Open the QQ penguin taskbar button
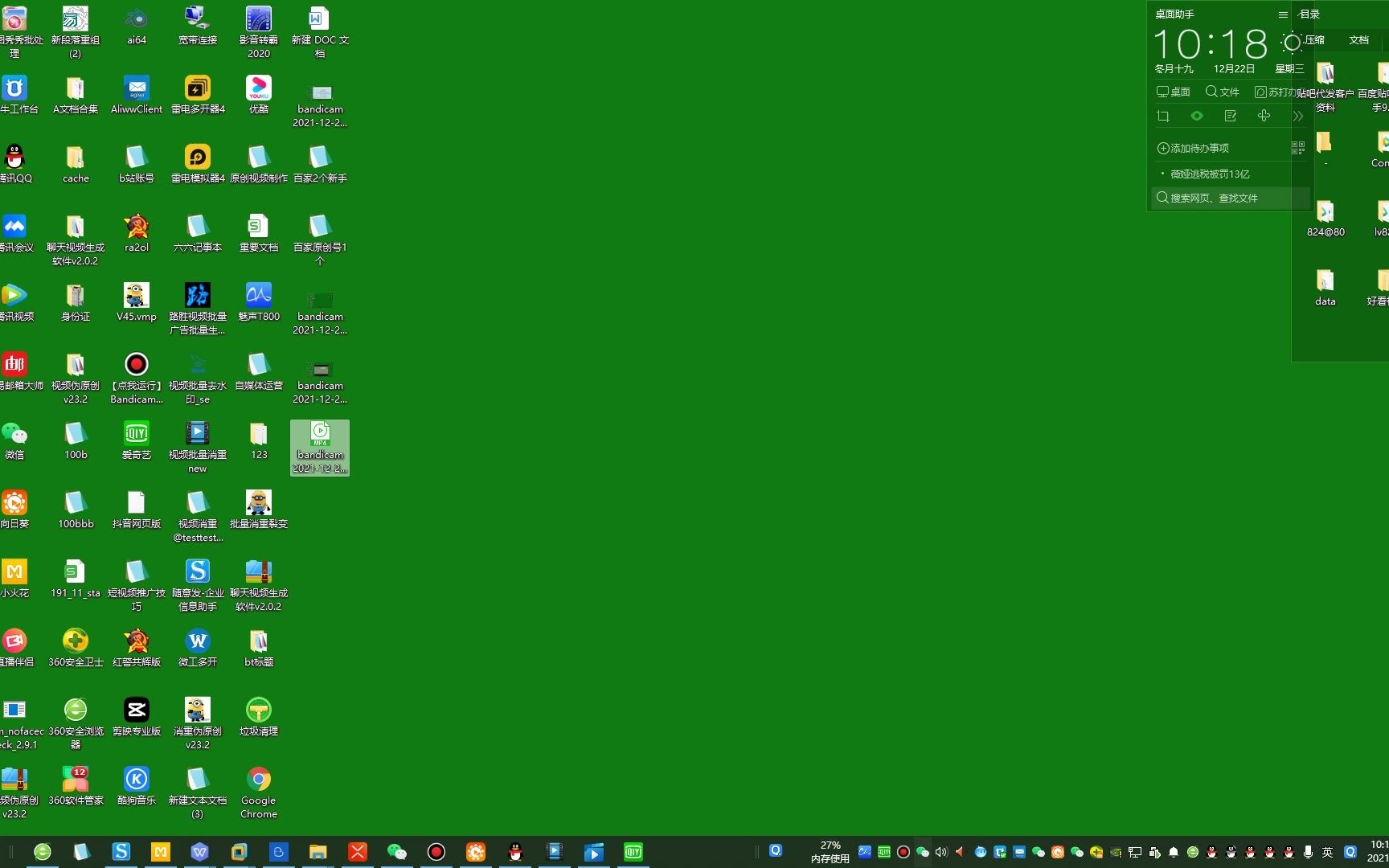This screenshot has height=868, width=1389. coord(515,852)
